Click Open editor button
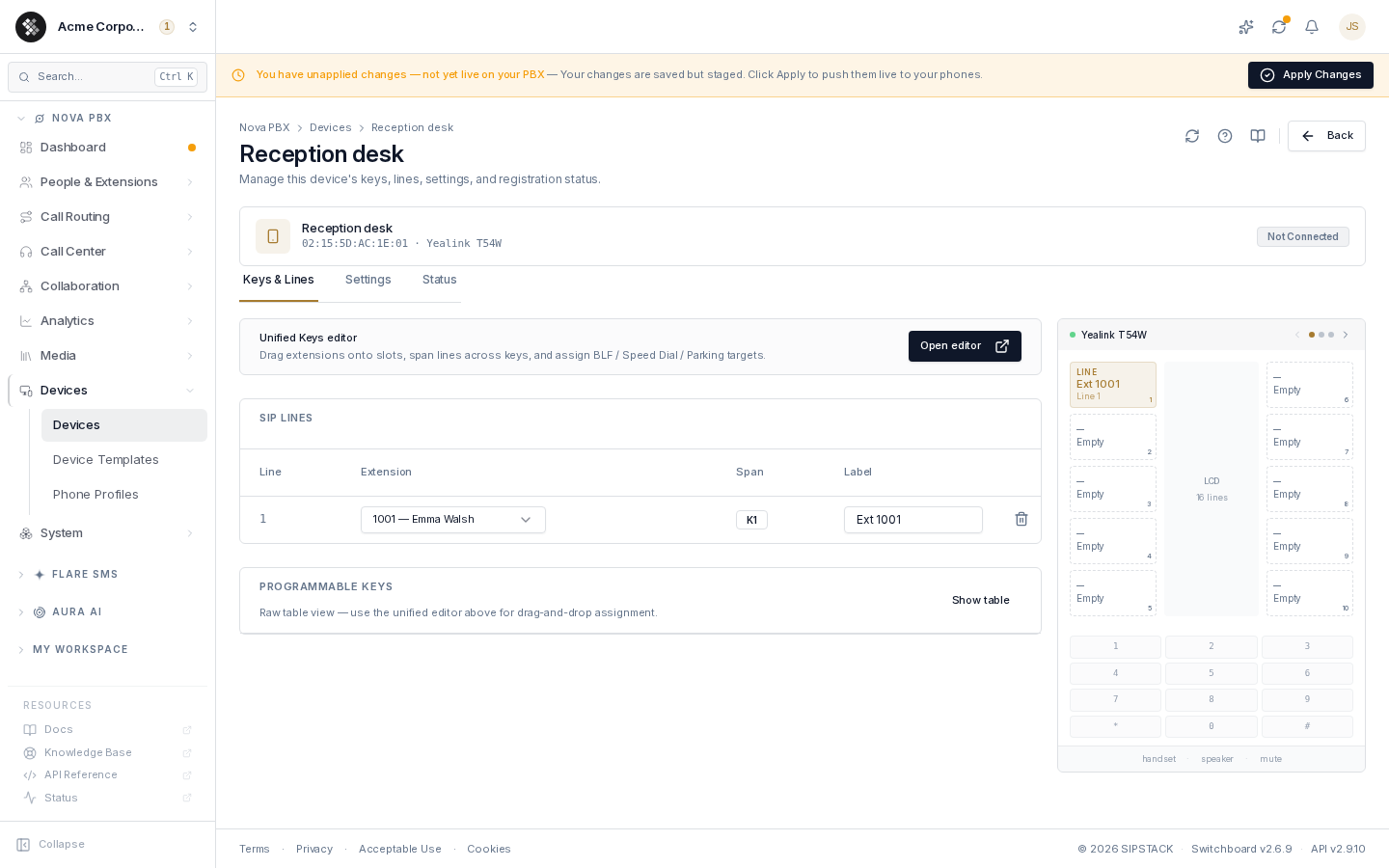1389x868 pixels. [x=965, y=346]
